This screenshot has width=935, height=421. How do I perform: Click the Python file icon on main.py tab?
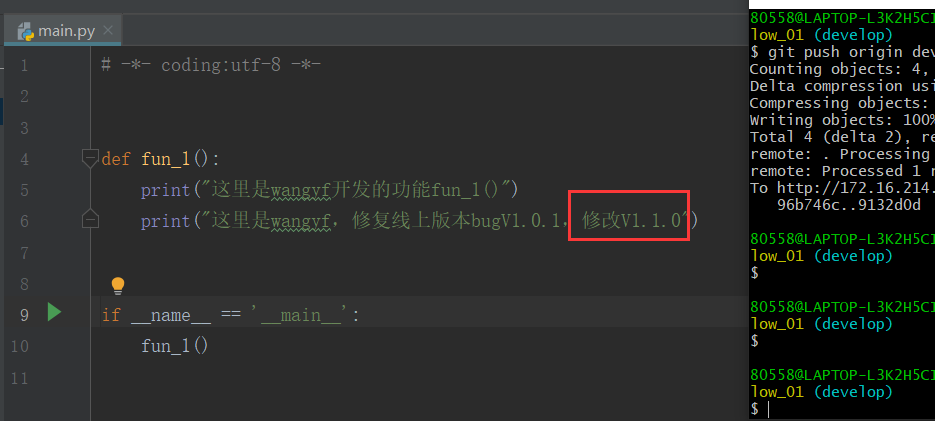click(x=25, y=31)
